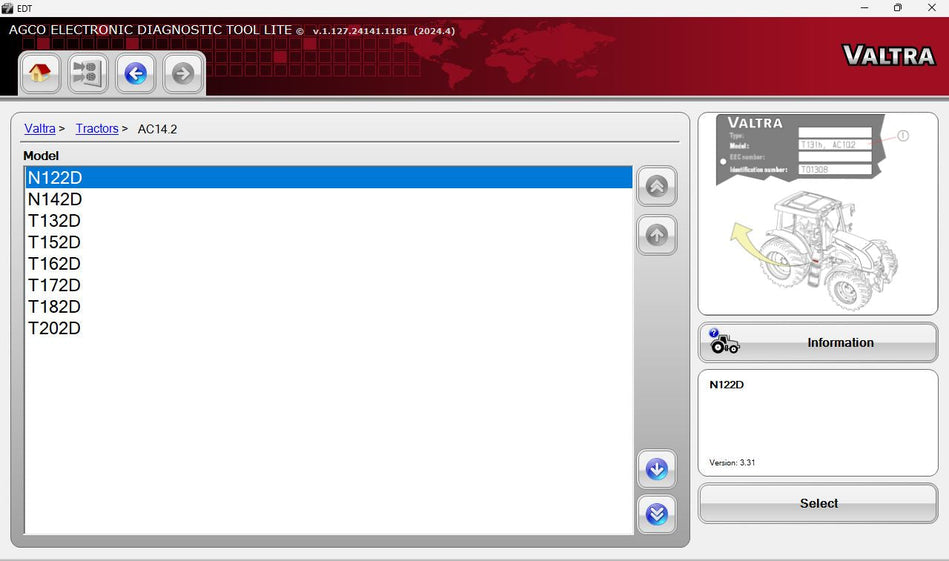
Task: Select model N122D in list
Action: (55, 178)
